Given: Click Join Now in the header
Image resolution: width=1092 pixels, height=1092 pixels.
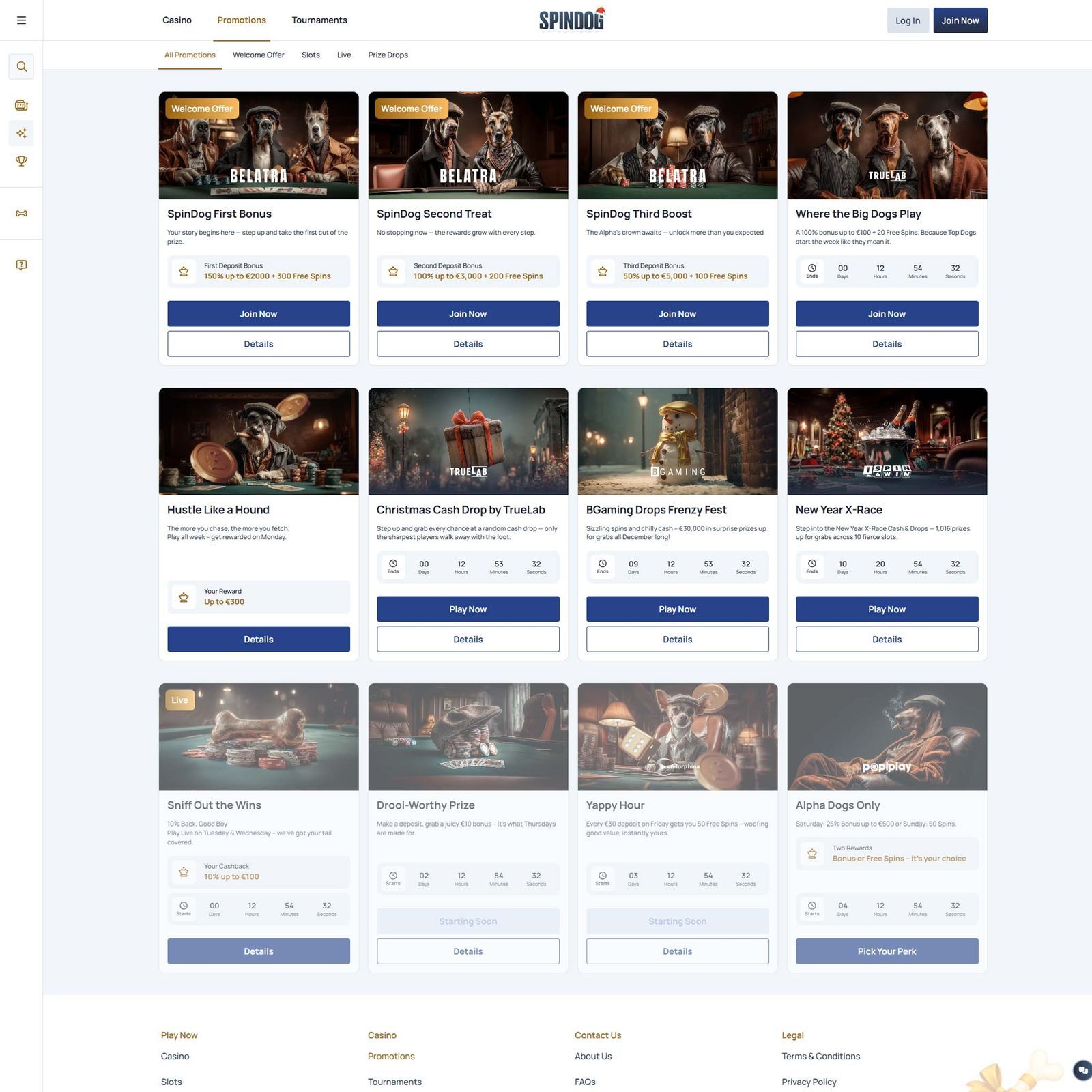Looking at the screenshot, I should [x=960, y=20].
